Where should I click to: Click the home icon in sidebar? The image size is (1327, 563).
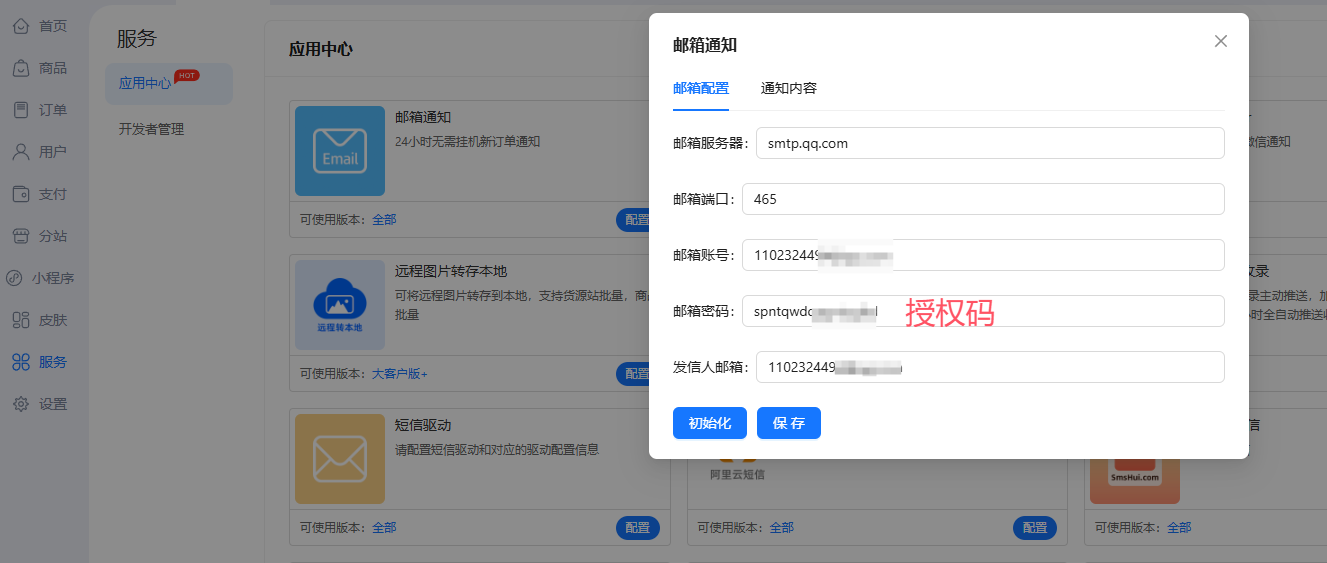point(20,26)
